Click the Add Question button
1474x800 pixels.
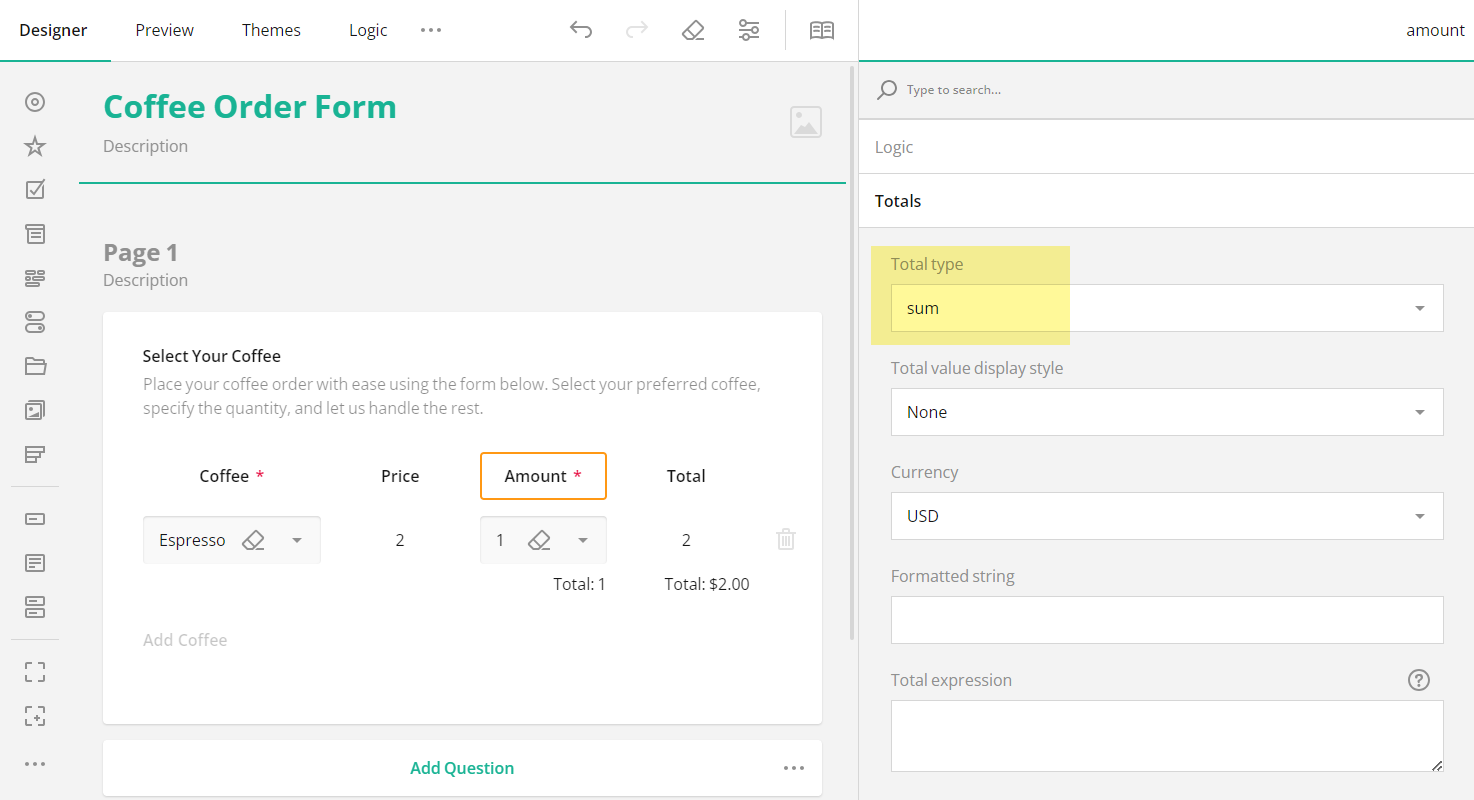pyautogui.click(x=461, y=767)
